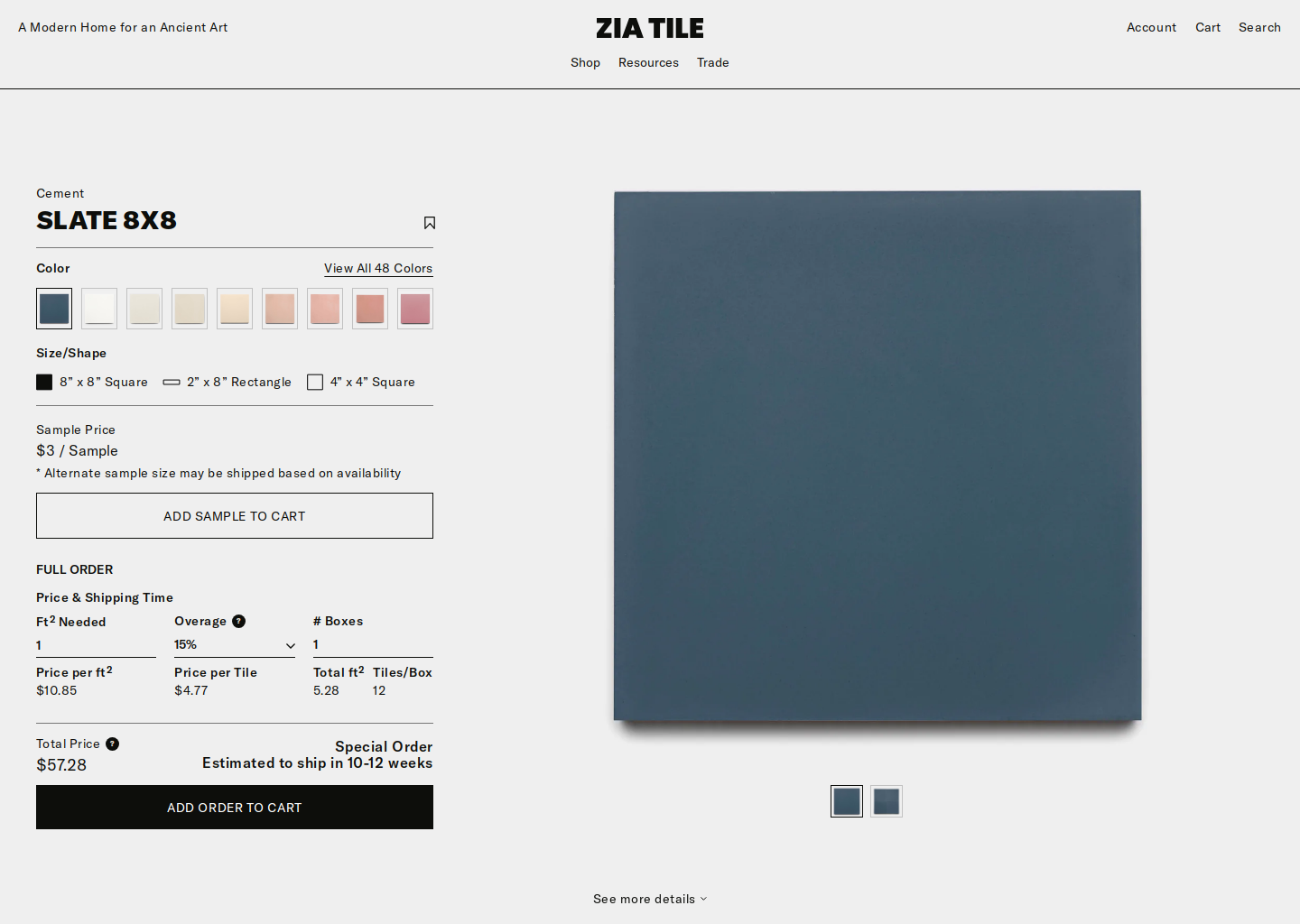Viewport: 1300px width, 924px height.
Task: Open View All 48 Colors link
Action: tap(378, 268)
